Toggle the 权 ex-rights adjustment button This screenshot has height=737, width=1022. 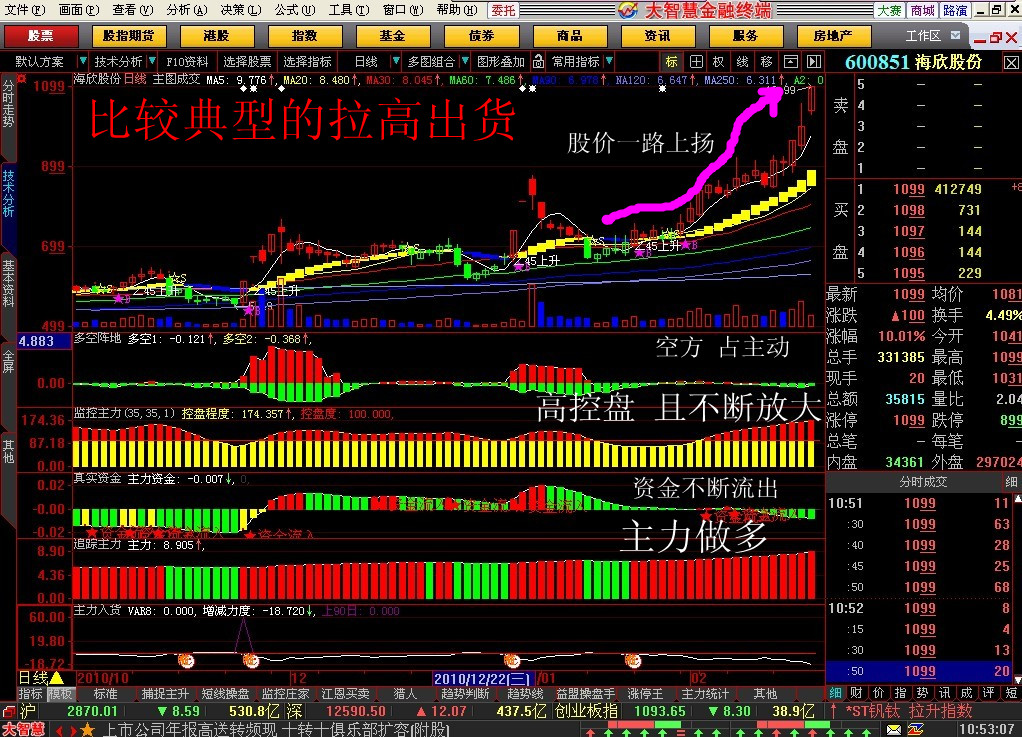(718, 62)
